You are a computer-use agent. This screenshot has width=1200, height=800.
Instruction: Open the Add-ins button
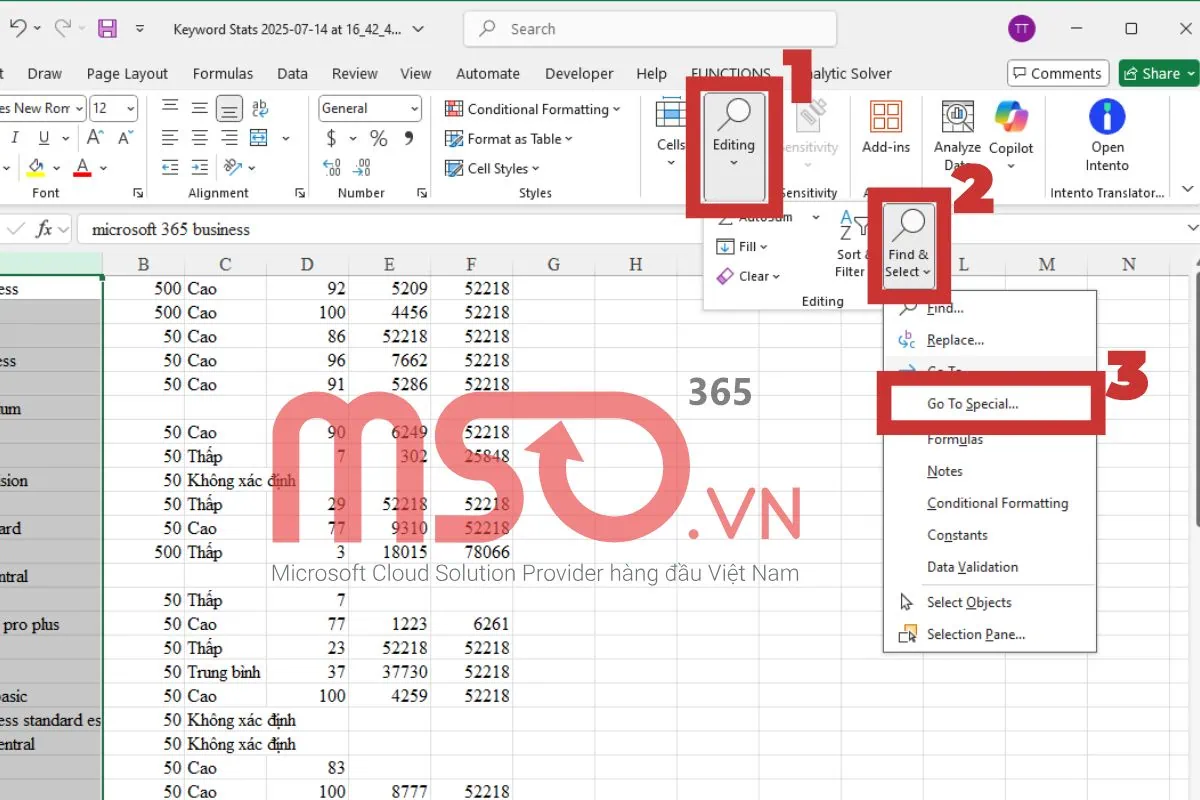click(x=885, y=128)
